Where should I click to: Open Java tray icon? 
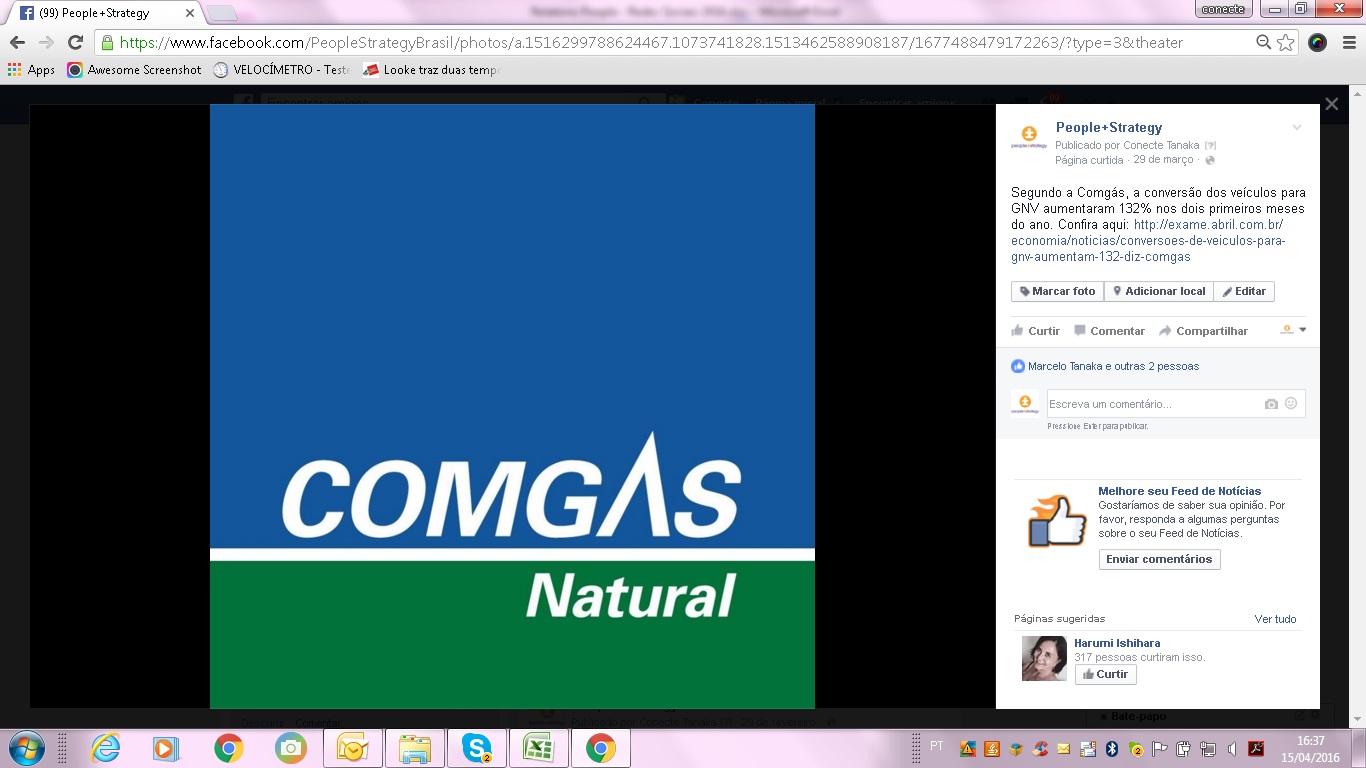992,748
